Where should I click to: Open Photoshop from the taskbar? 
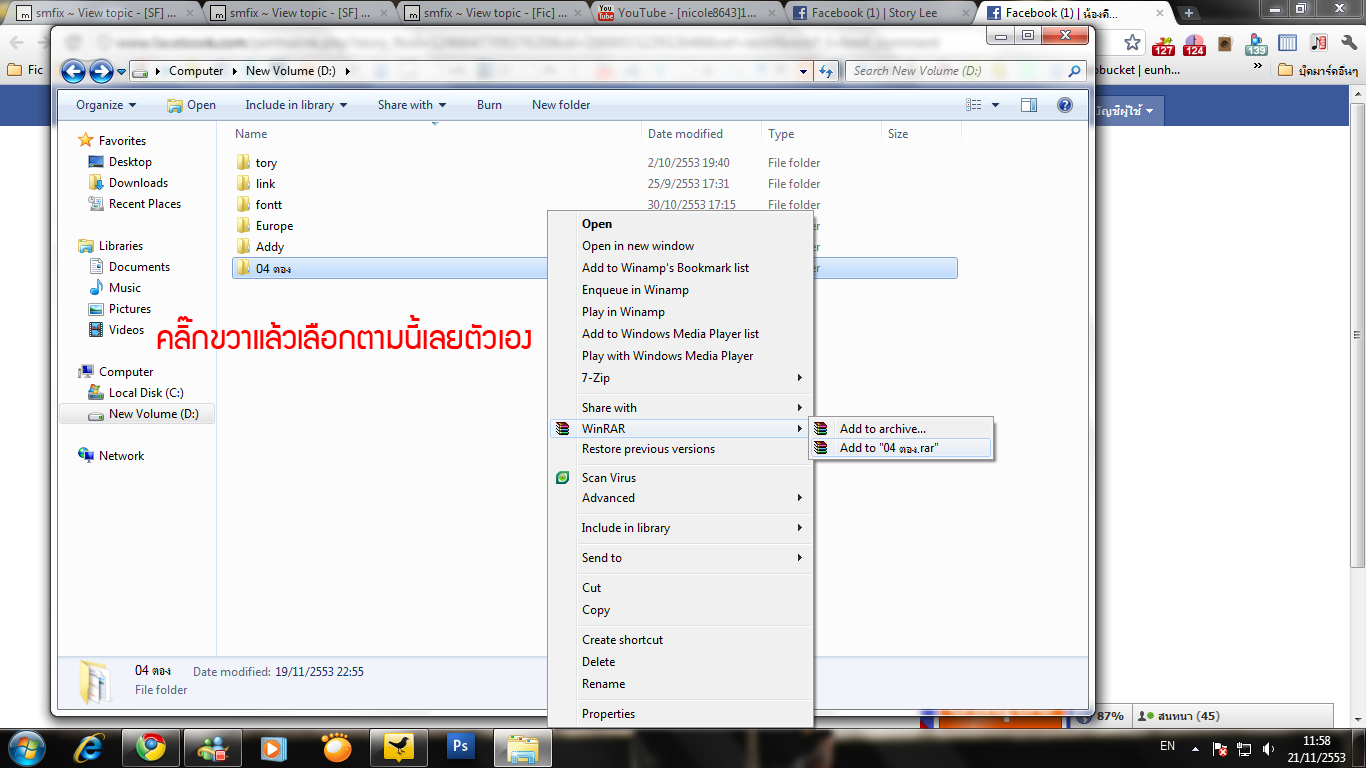click(461, 747)
